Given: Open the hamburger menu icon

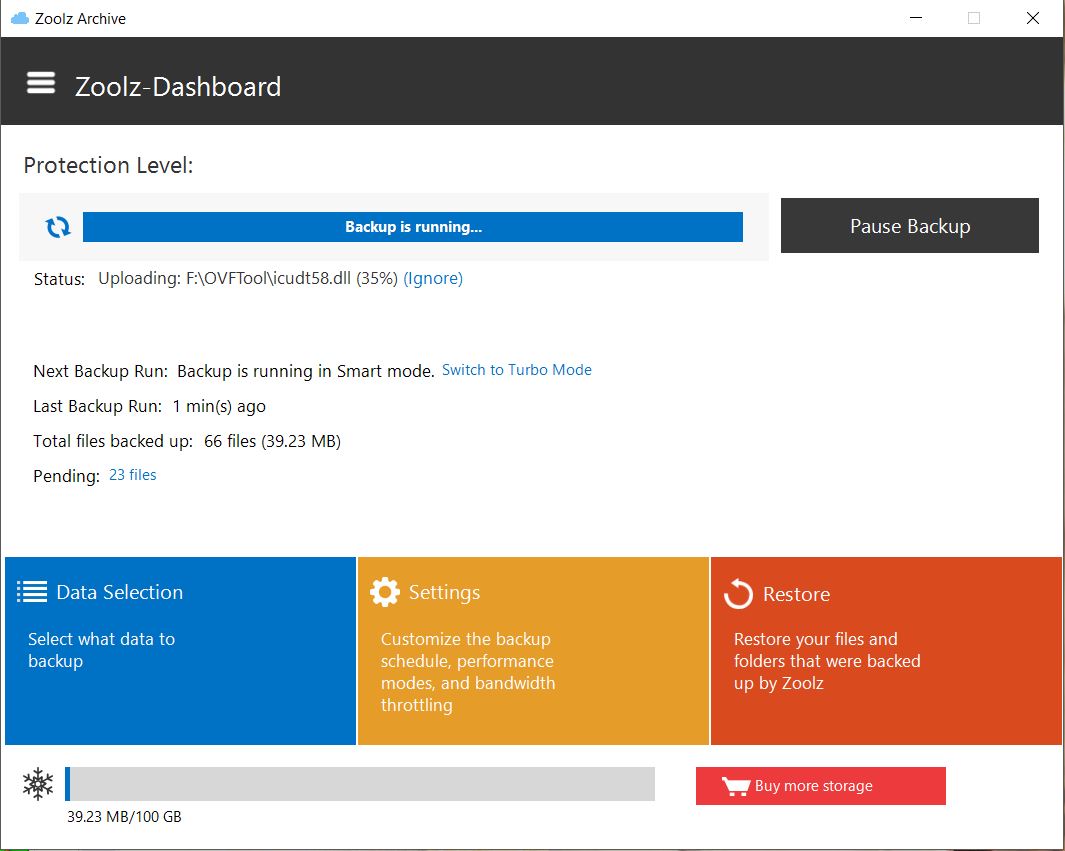Looking at the screenshot, I should point(41,83).
